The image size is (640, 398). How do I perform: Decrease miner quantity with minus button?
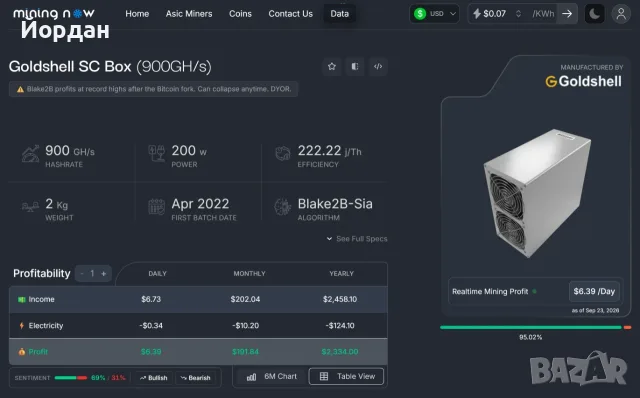pyautogui.click(x=82, y=273)
